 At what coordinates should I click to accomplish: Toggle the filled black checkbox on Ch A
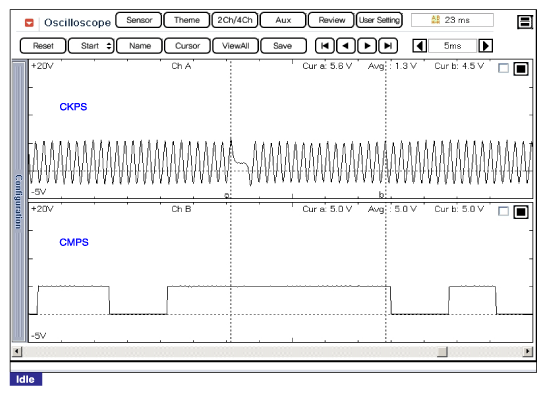click(x=521, y=69)
